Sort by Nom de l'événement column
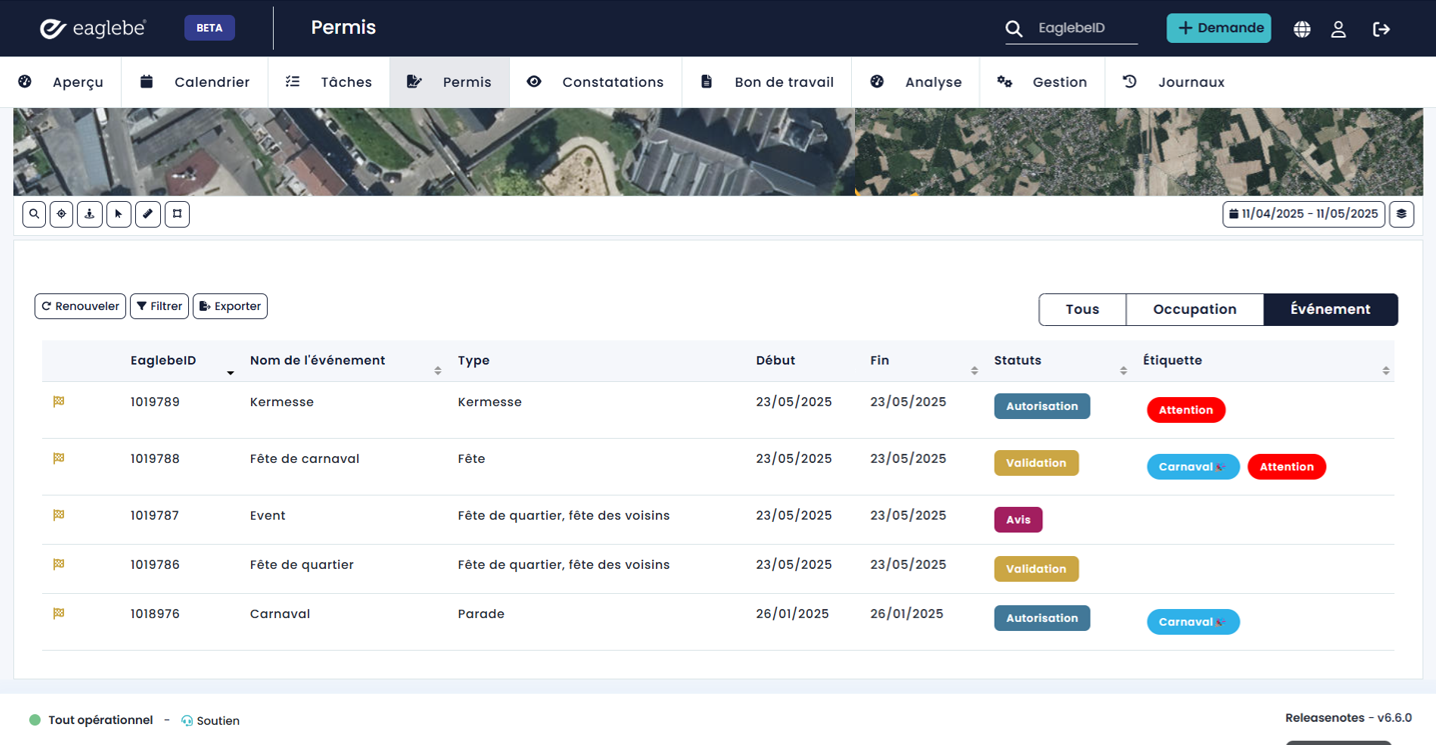The image size is (1436, 745). pyautogui.click(x=438, y=371)
